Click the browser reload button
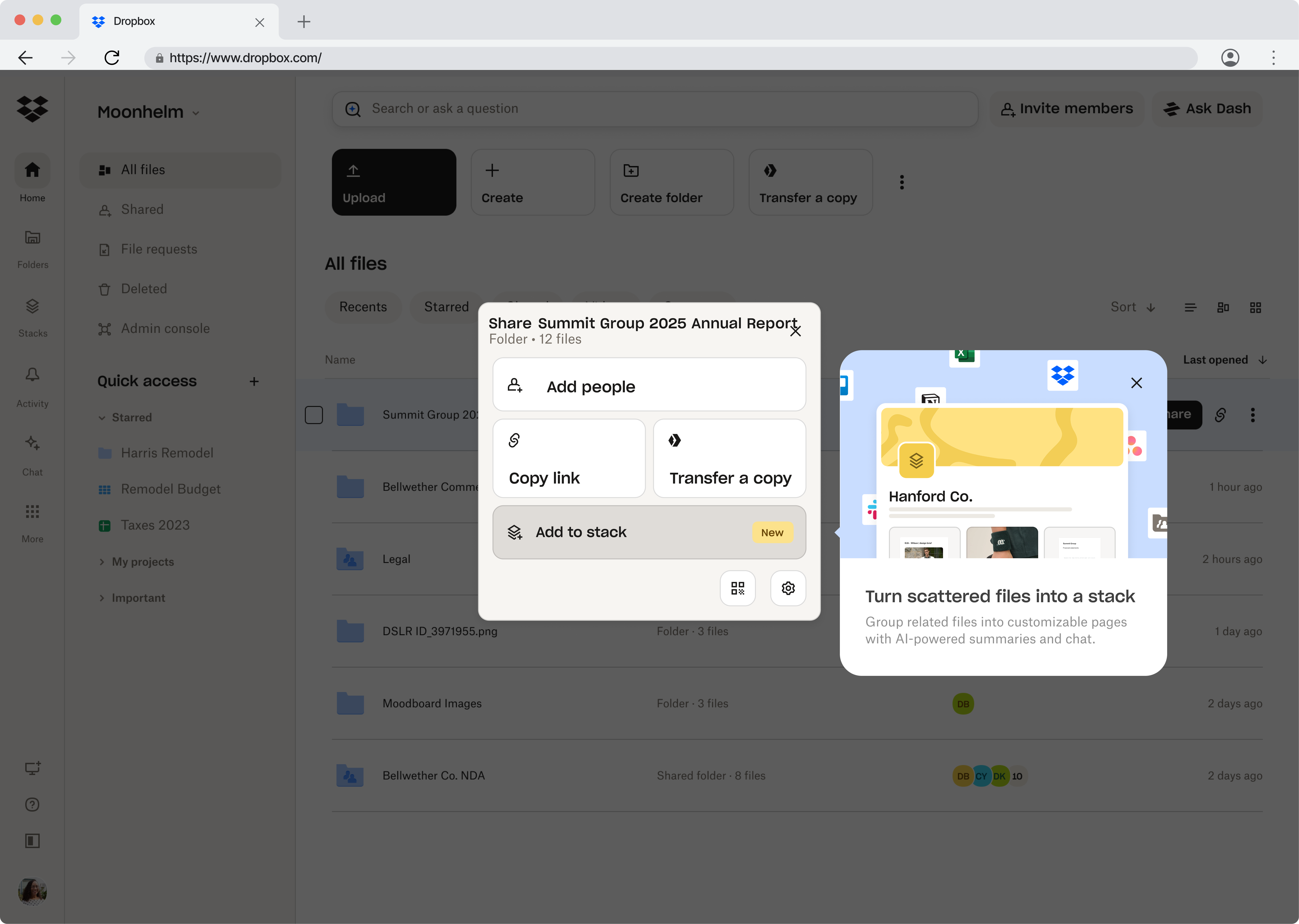Viewport: 1299px width, 924px height. (x=112, y=57)
